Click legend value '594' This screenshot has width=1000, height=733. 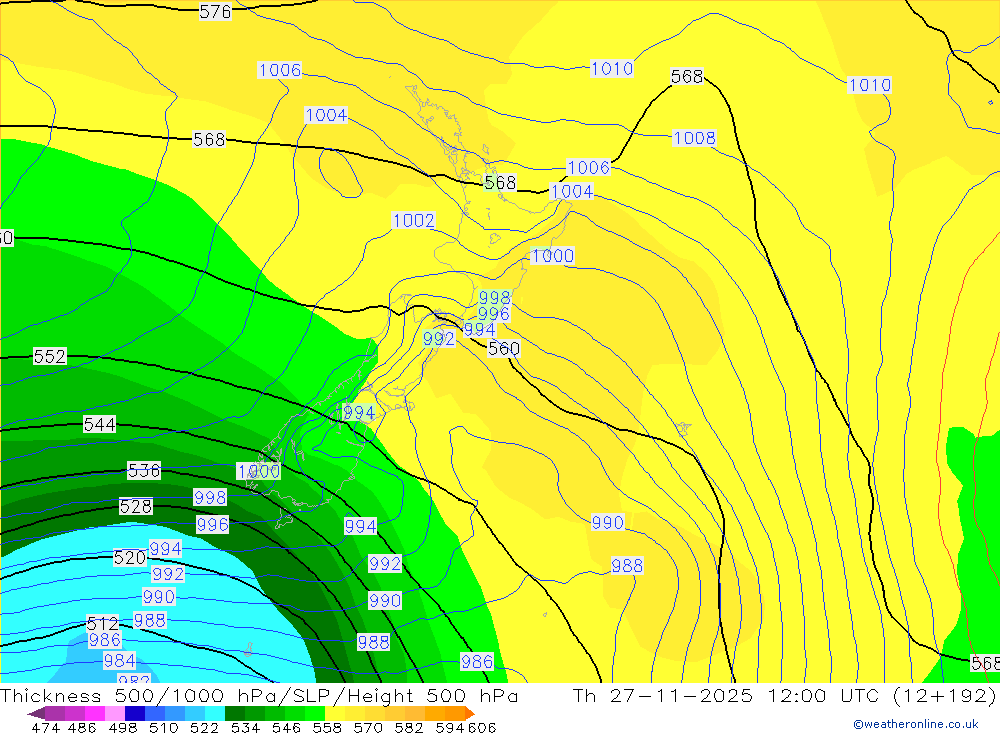pos(450,727)
